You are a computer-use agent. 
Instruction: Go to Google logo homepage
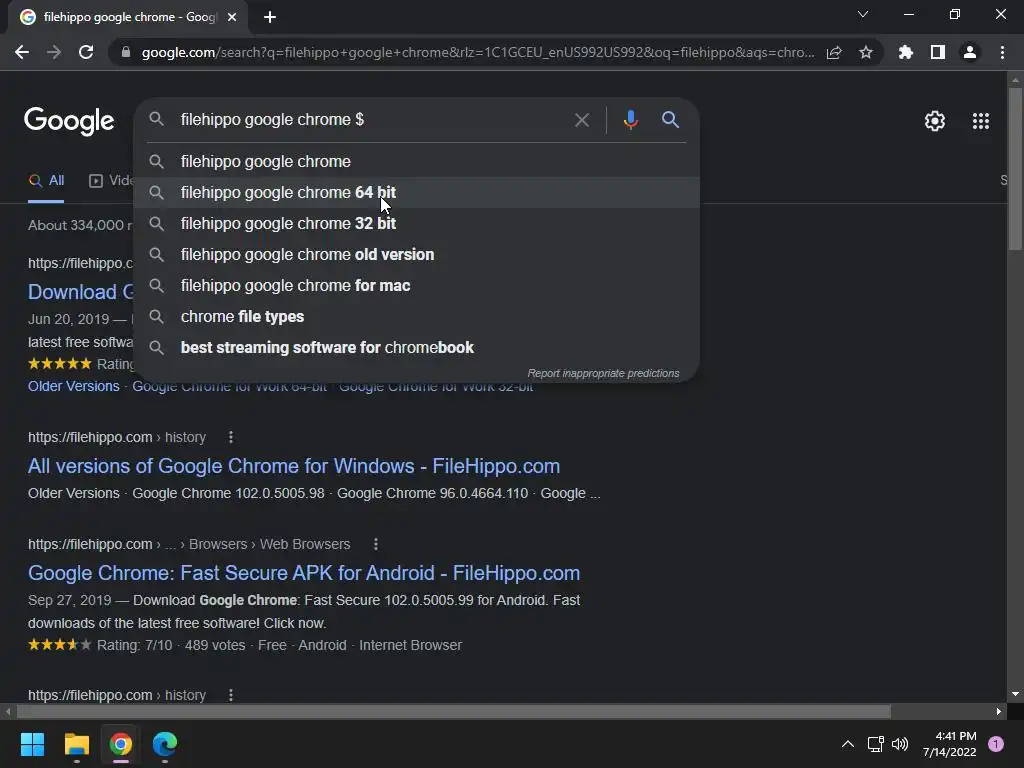[69, 121]
